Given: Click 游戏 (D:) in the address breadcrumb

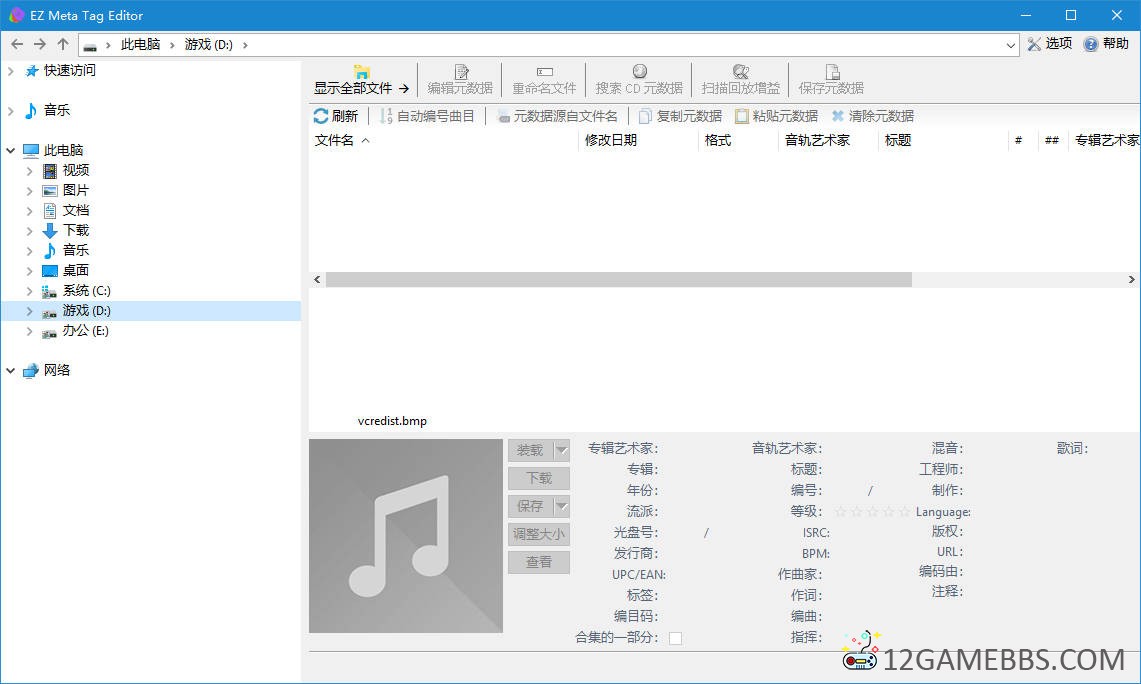Looking at the screenshot, I should pos(209,44).
